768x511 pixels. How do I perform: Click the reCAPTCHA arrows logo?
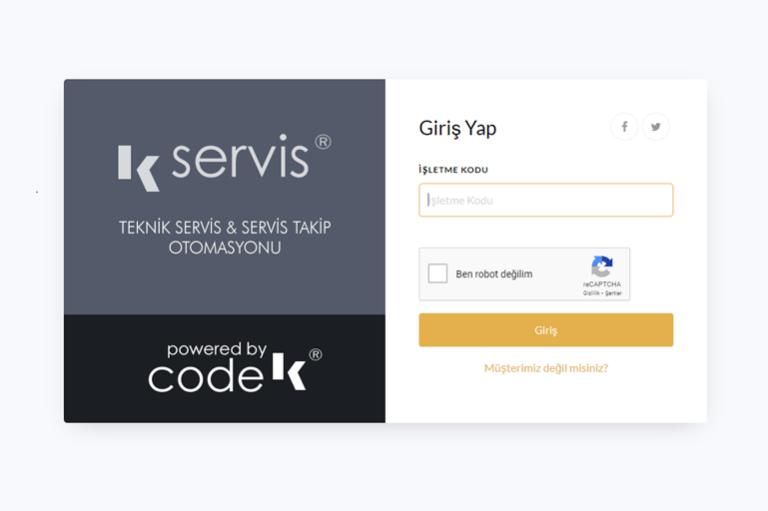pos(602,266)
